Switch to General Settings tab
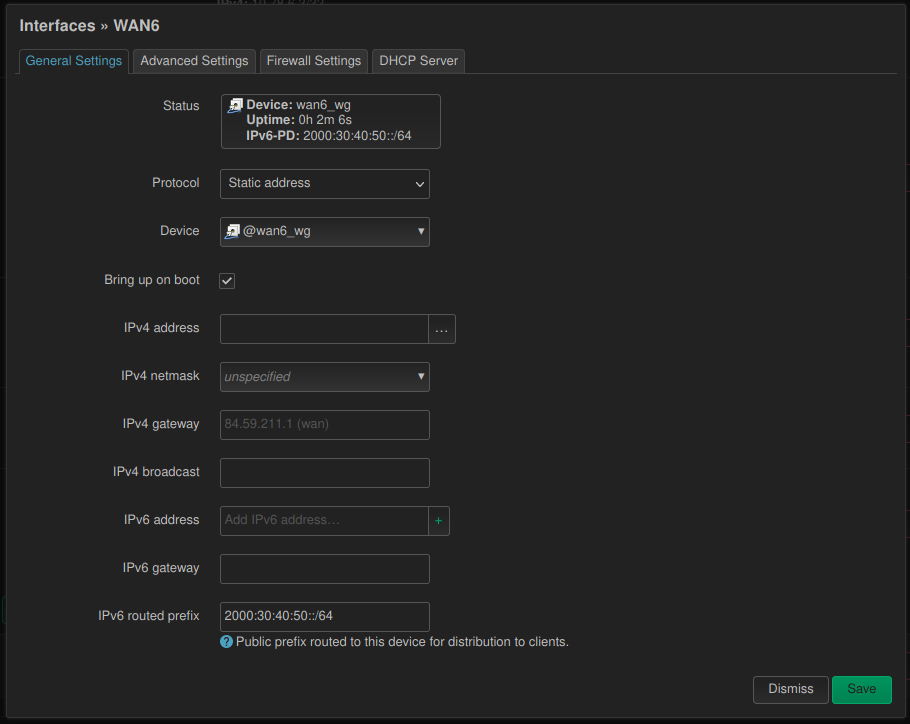910x724 pixels. [x=74, y=61]
